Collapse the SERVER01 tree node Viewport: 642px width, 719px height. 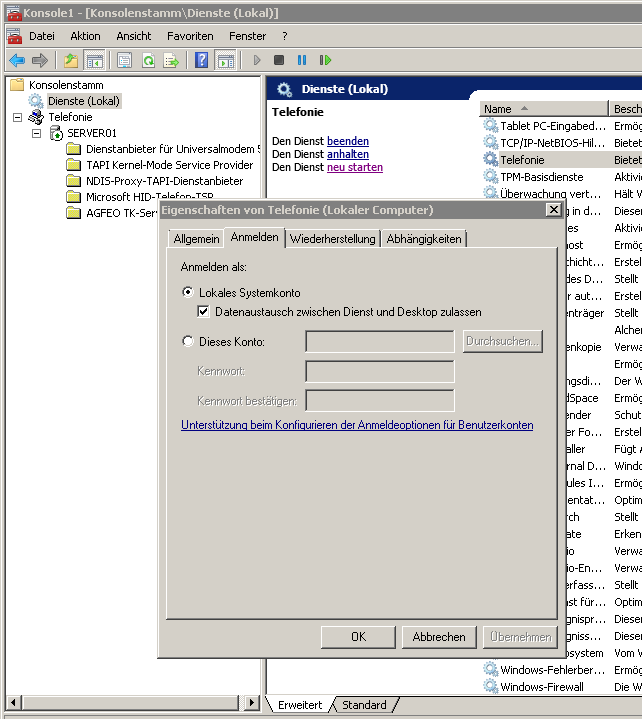[x=36, y=133]
